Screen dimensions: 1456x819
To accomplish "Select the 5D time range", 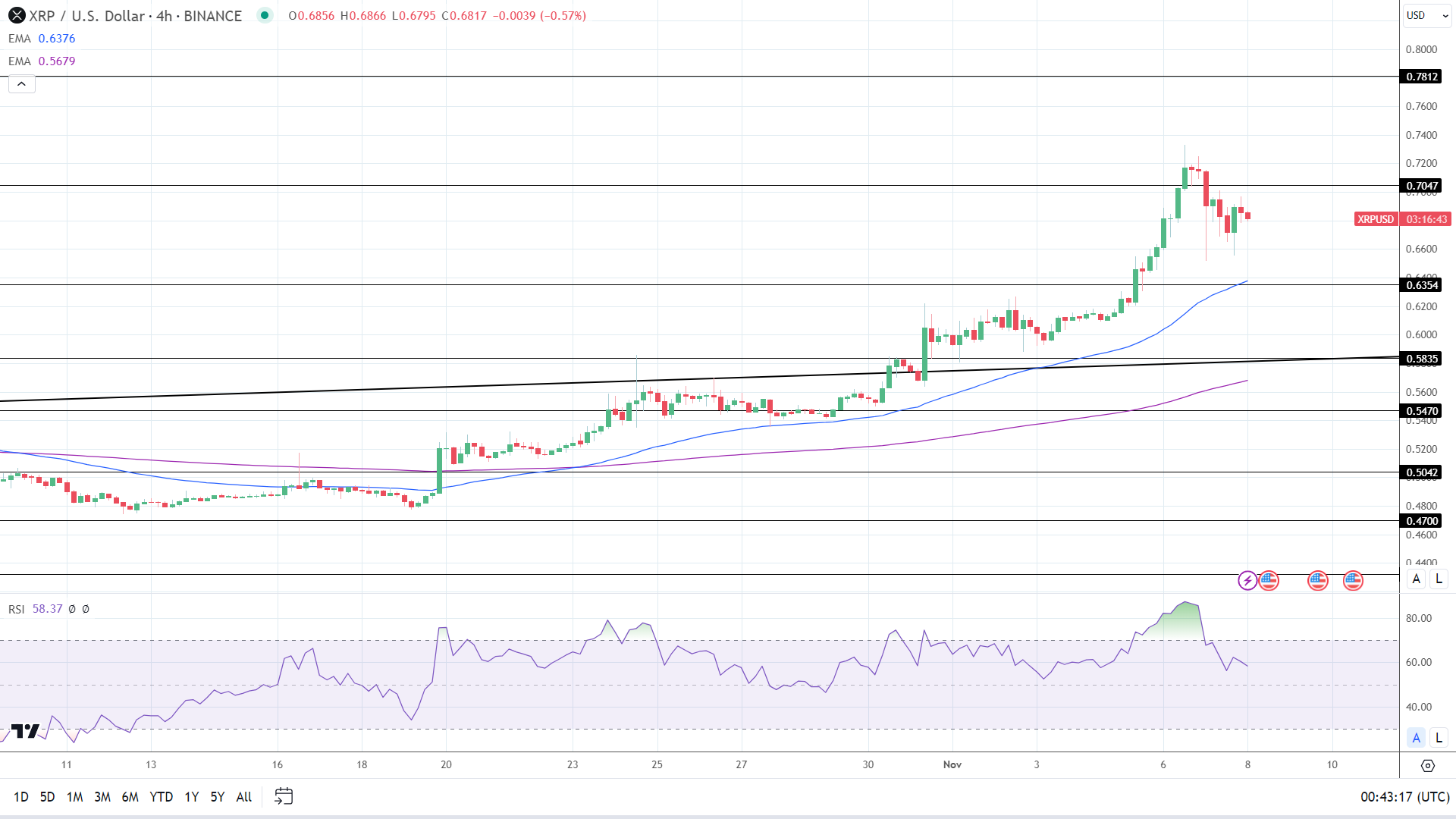I will 47,796.
